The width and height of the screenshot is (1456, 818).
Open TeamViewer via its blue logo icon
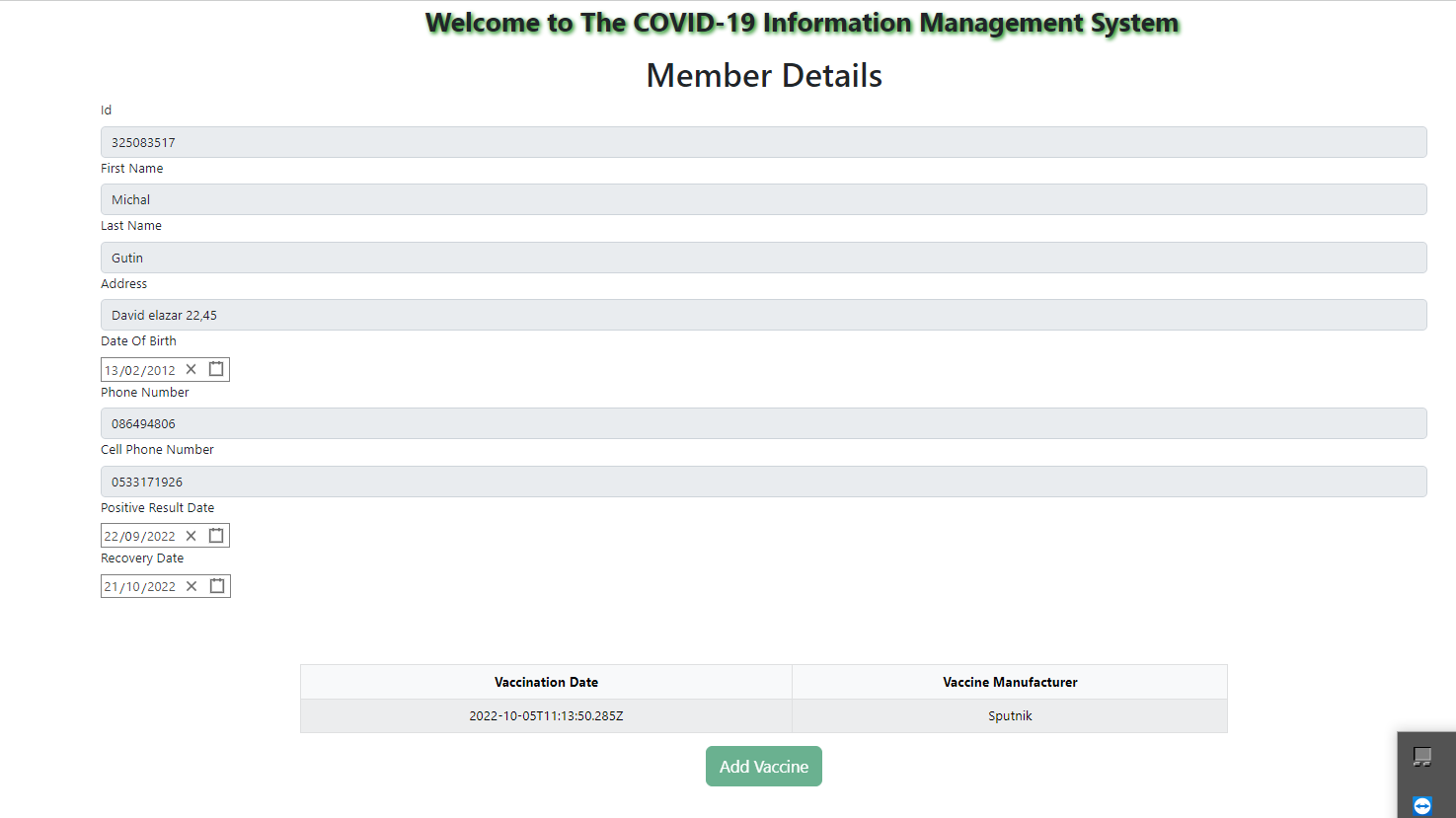pyautogui.click(x=1422, y=805)
